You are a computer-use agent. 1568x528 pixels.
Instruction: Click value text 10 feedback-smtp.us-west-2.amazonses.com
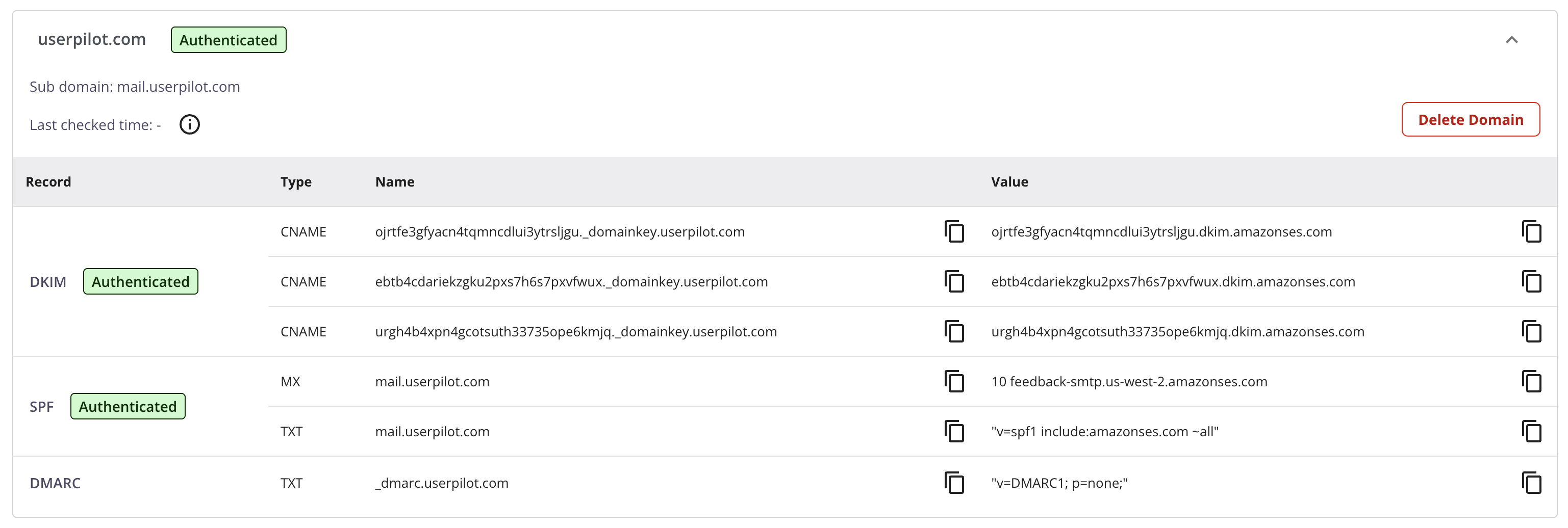pyautogui.click(x=1129, y=381)
